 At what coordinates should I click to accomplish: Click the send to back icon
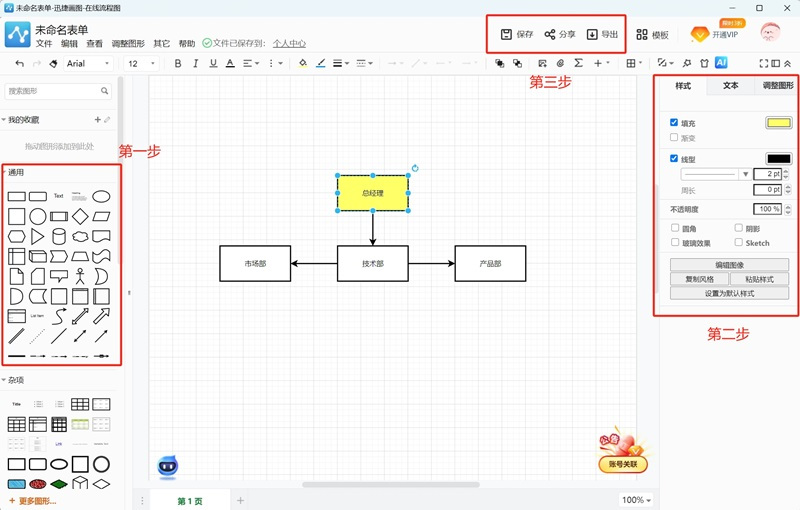tap(517, 63)
